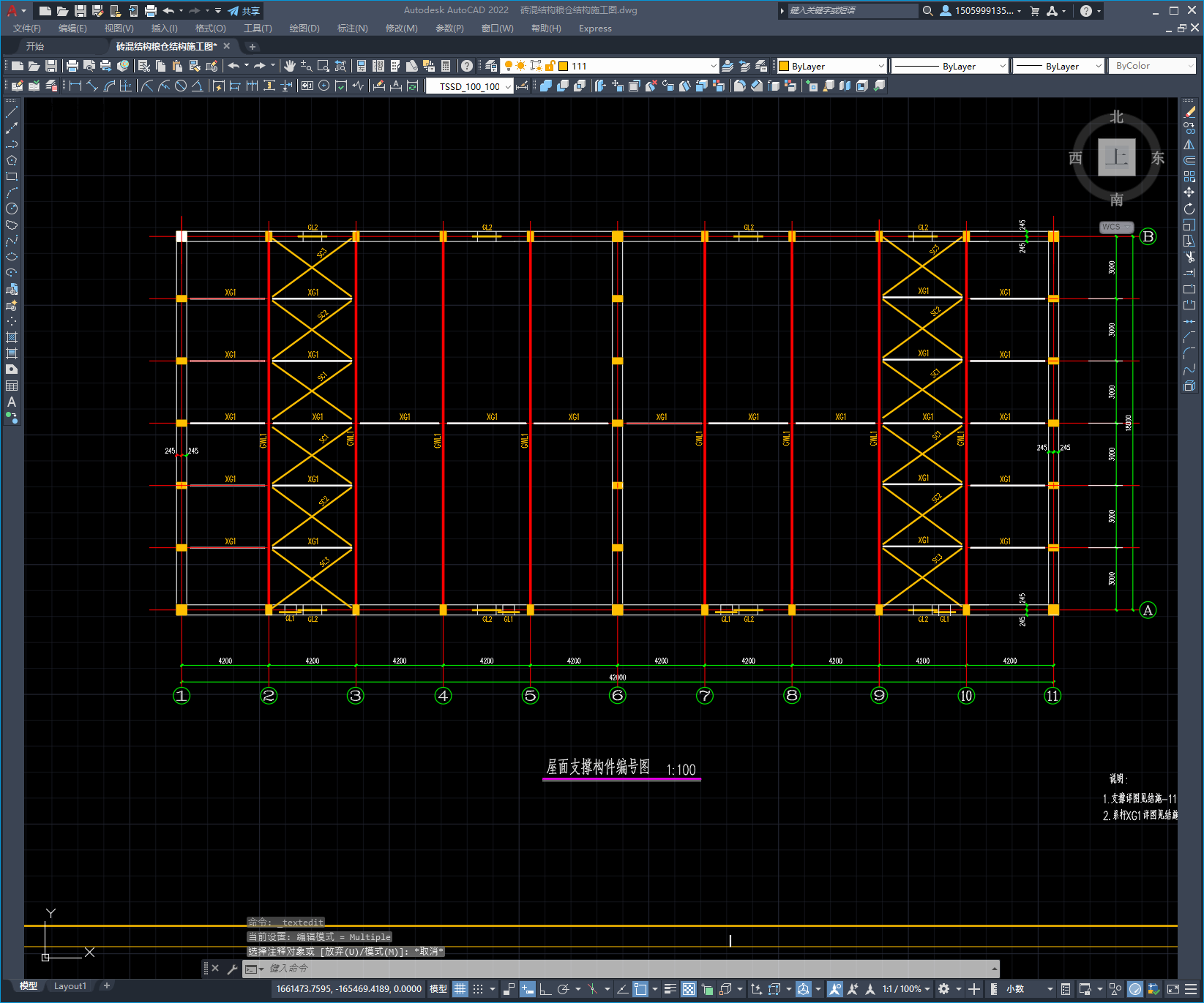Select the Erase modify tool

click(x=1189, y=112)
